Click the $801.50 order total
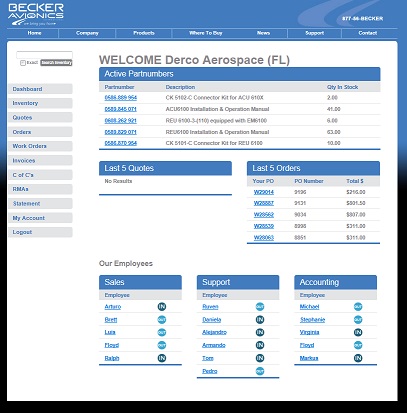Screen dimensions: 407x413 tap(356, 203)
